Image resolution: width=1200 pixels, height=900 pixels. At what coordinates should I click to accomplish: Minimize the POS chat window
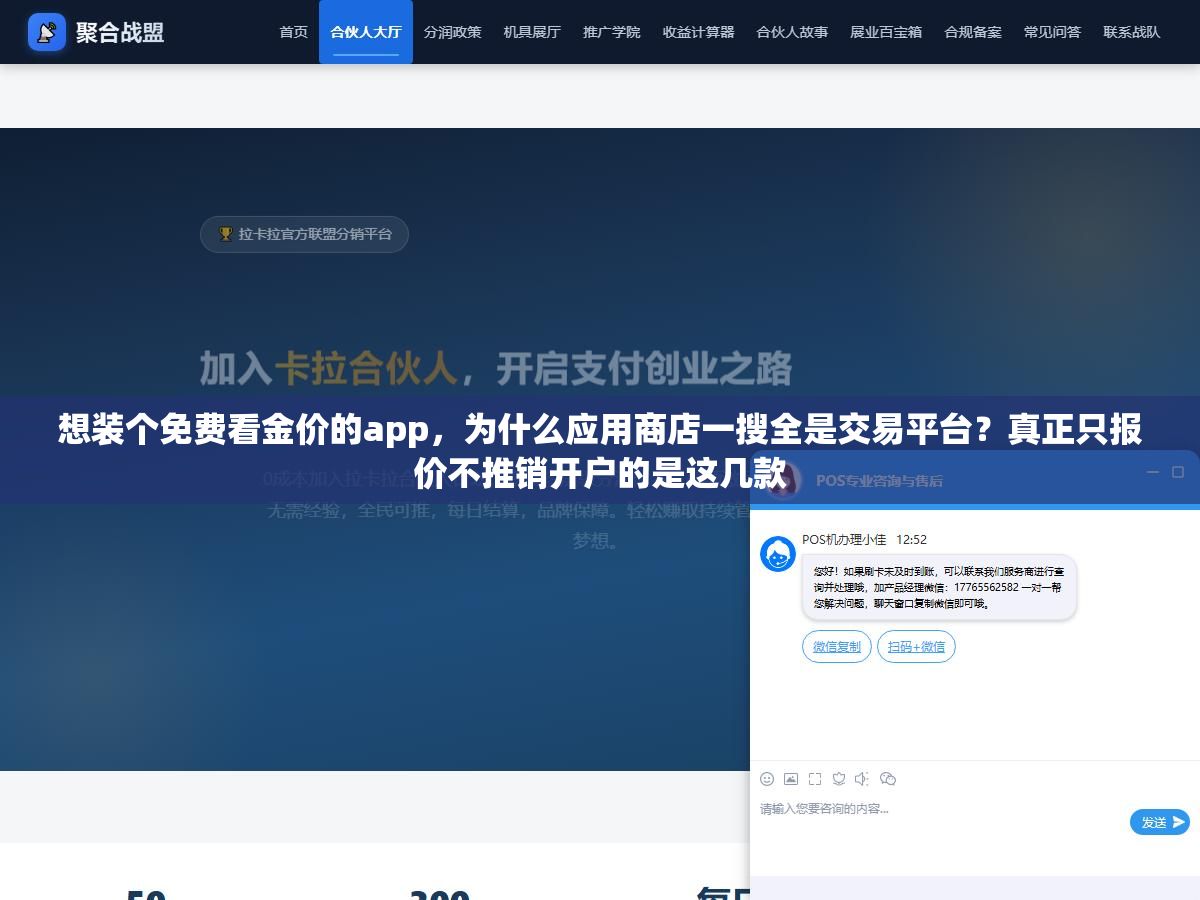pyautogui.click(x=1153, y=472)
